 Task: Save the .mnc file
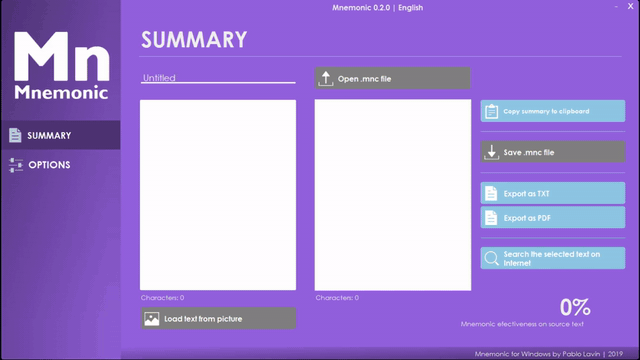click(553, 152)
